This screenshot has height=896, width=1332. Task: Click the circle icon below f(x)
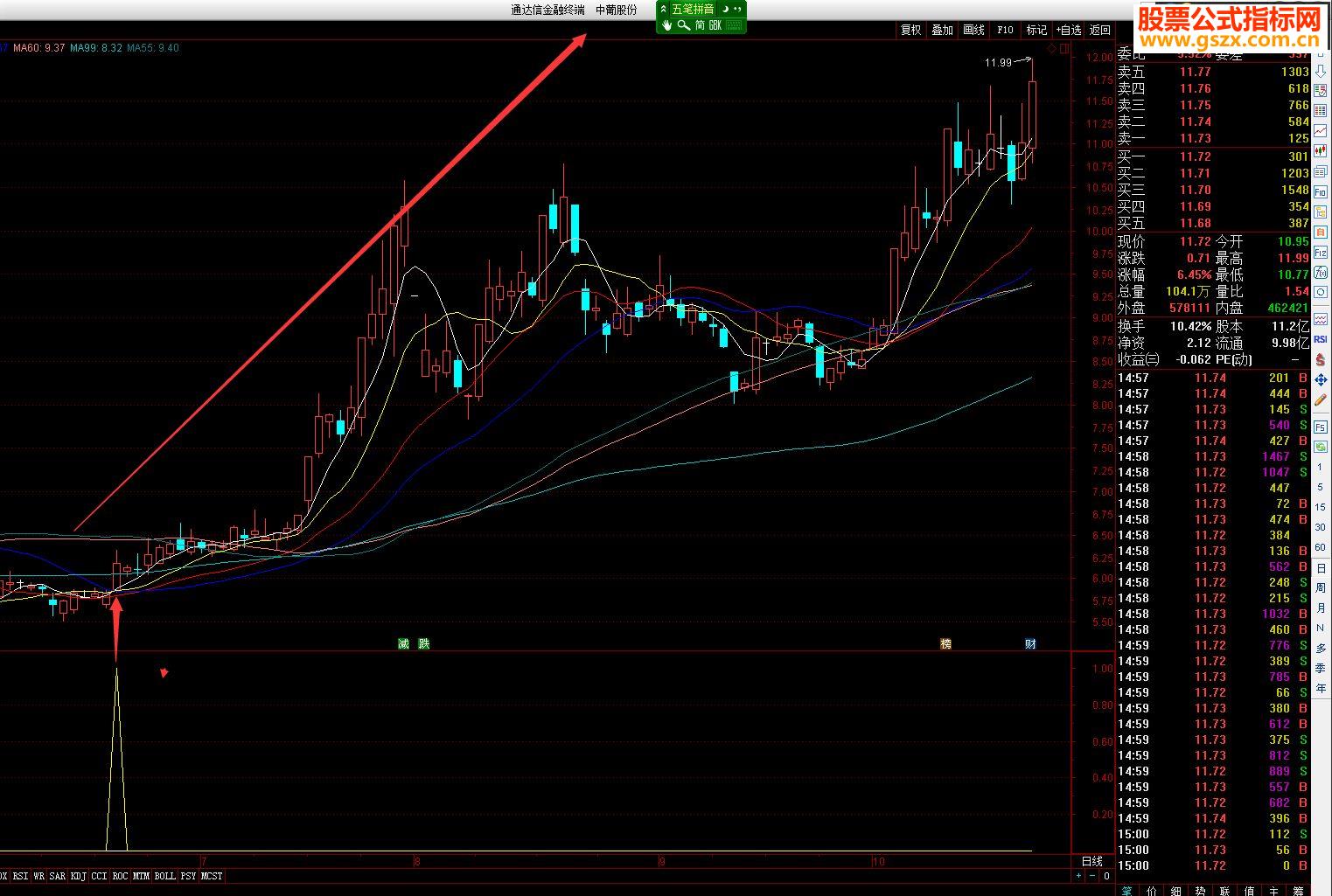pyautogui.click(x=1321, y=292)
